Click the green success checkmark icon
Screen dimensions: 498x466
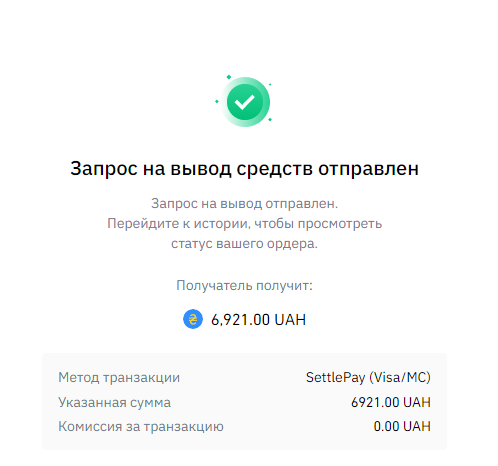pyautogui.click(x=245, y=102)
